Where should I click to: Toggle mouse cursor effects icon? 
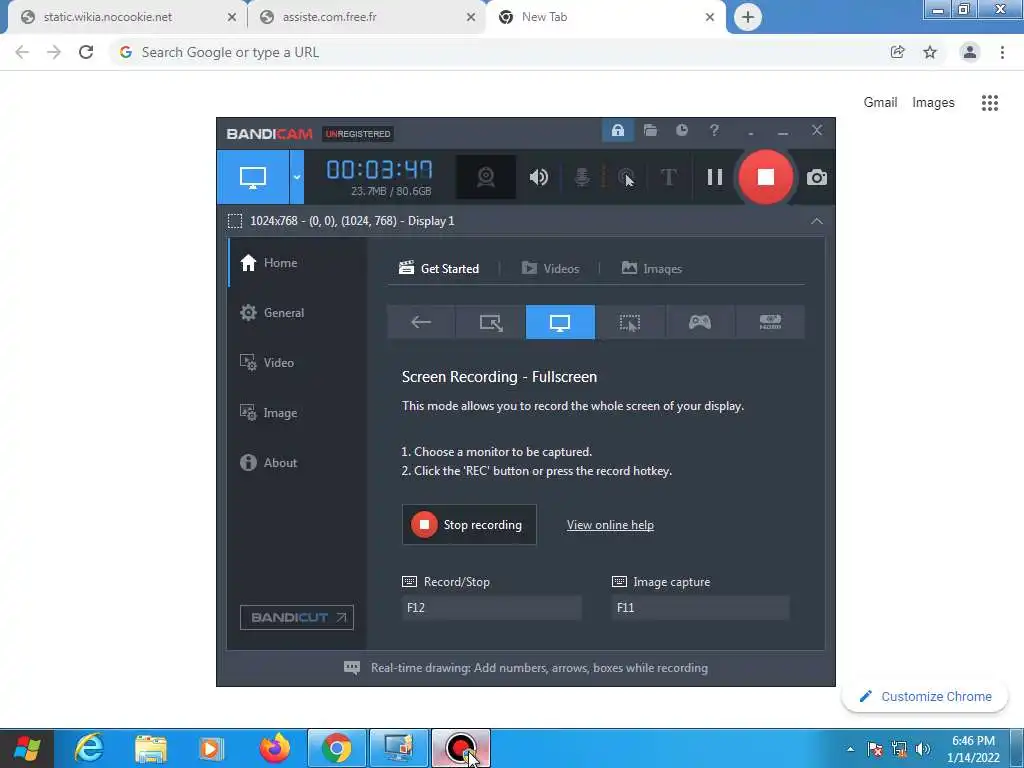click(626, 177)
